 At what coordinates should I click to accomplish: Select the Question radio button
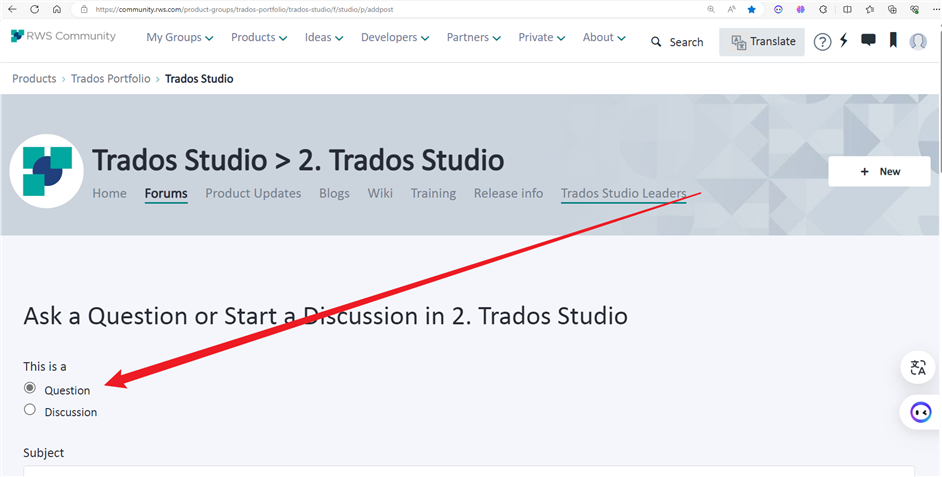click(x=29, y=387)
